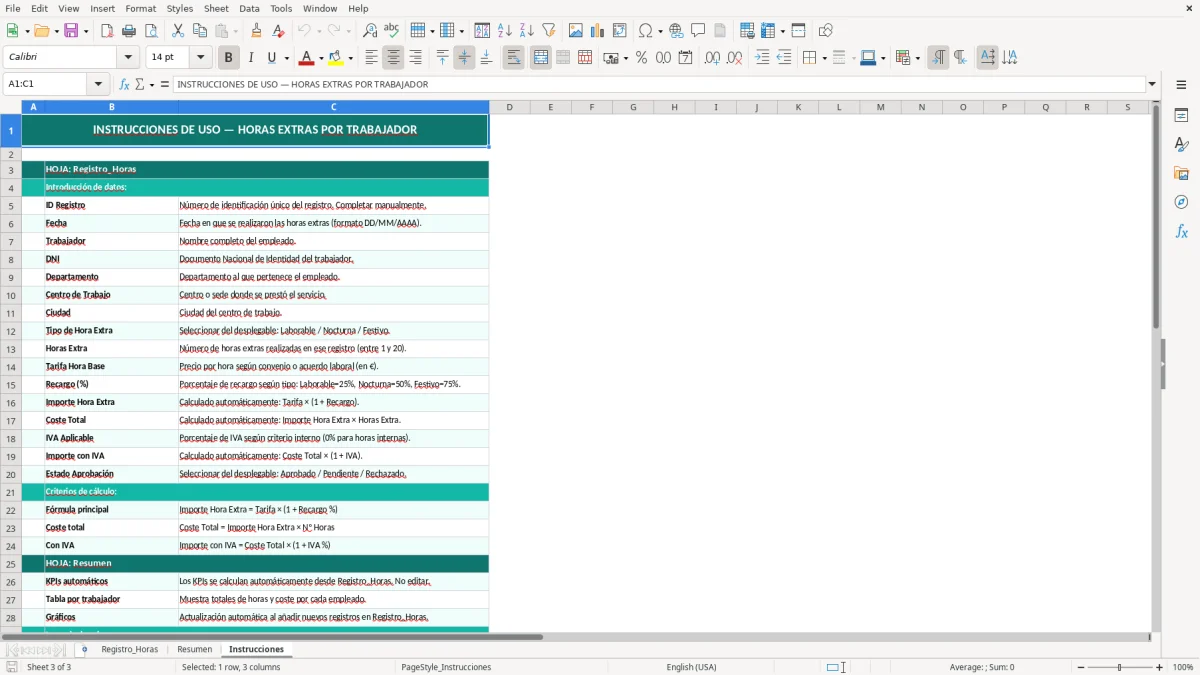This screenshot has height=675, width=1200.
Task: Copy selection with the Copy icon
Action: pos(200,31)
